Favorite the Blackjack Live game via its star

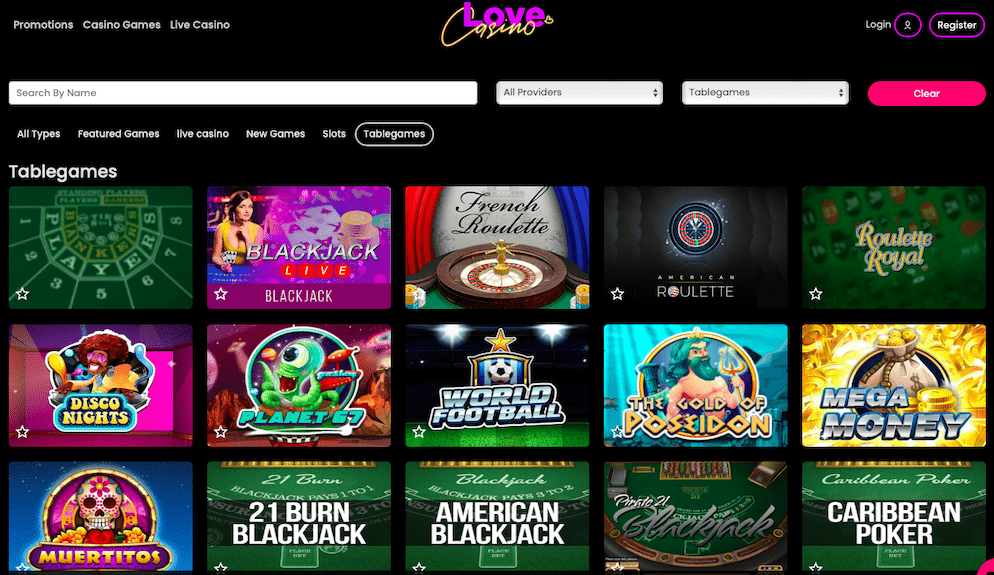tap(221, 294)
